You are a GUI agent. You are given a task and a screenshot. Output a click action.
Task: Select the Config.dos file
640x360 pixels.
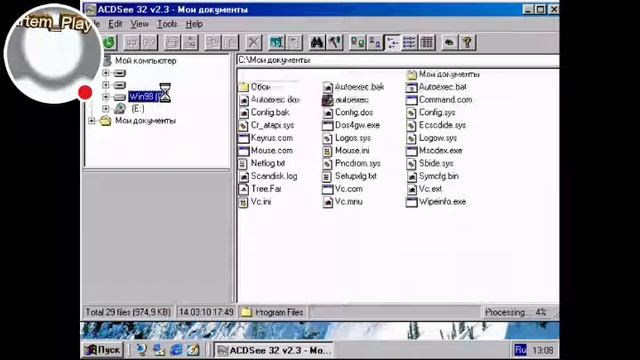(348, 112)
